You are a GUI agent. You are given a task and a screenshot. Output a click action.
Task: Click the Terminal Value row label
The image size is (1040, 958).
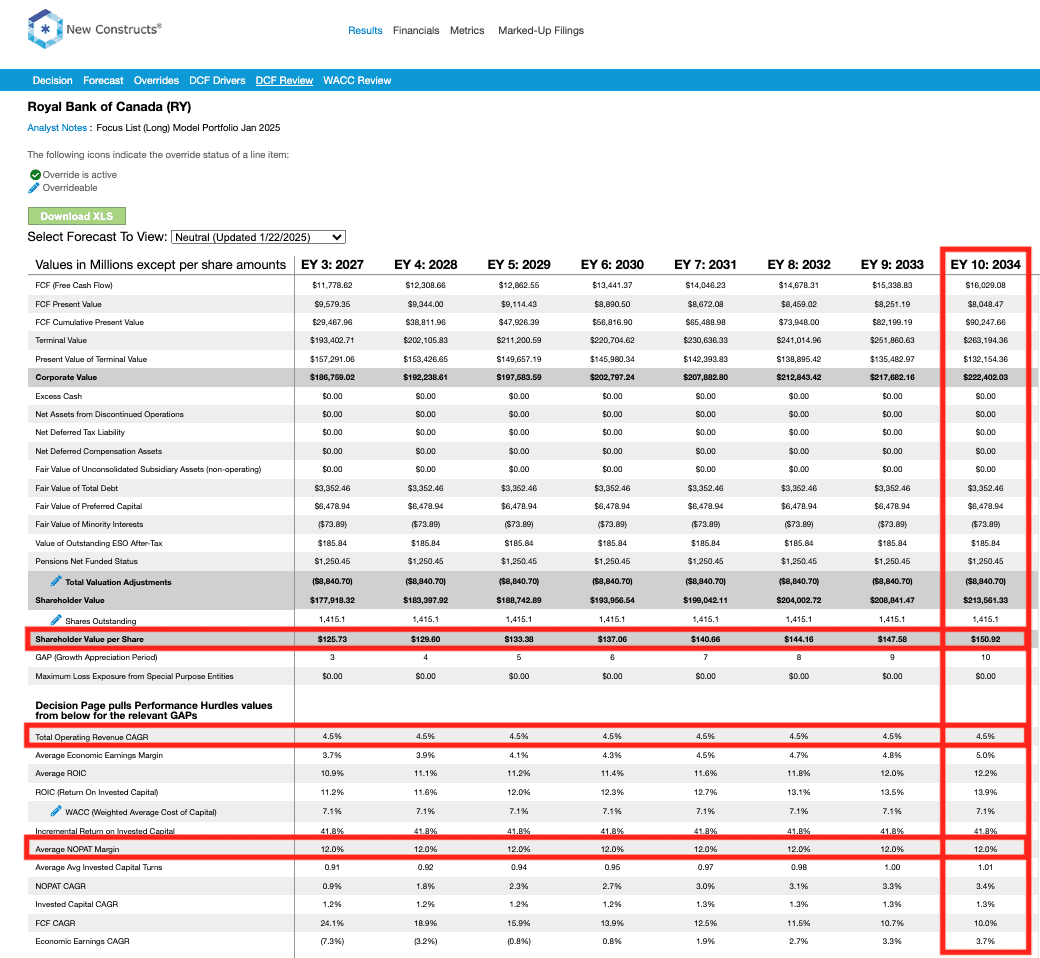tap(61, 340)
